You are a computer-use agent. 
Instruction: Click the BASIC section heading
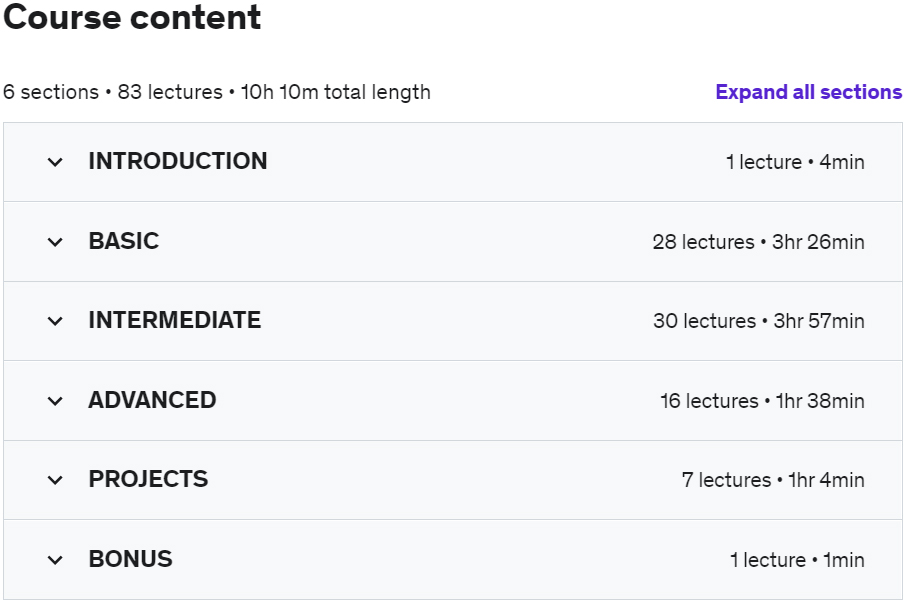click(x=124, y=241)
